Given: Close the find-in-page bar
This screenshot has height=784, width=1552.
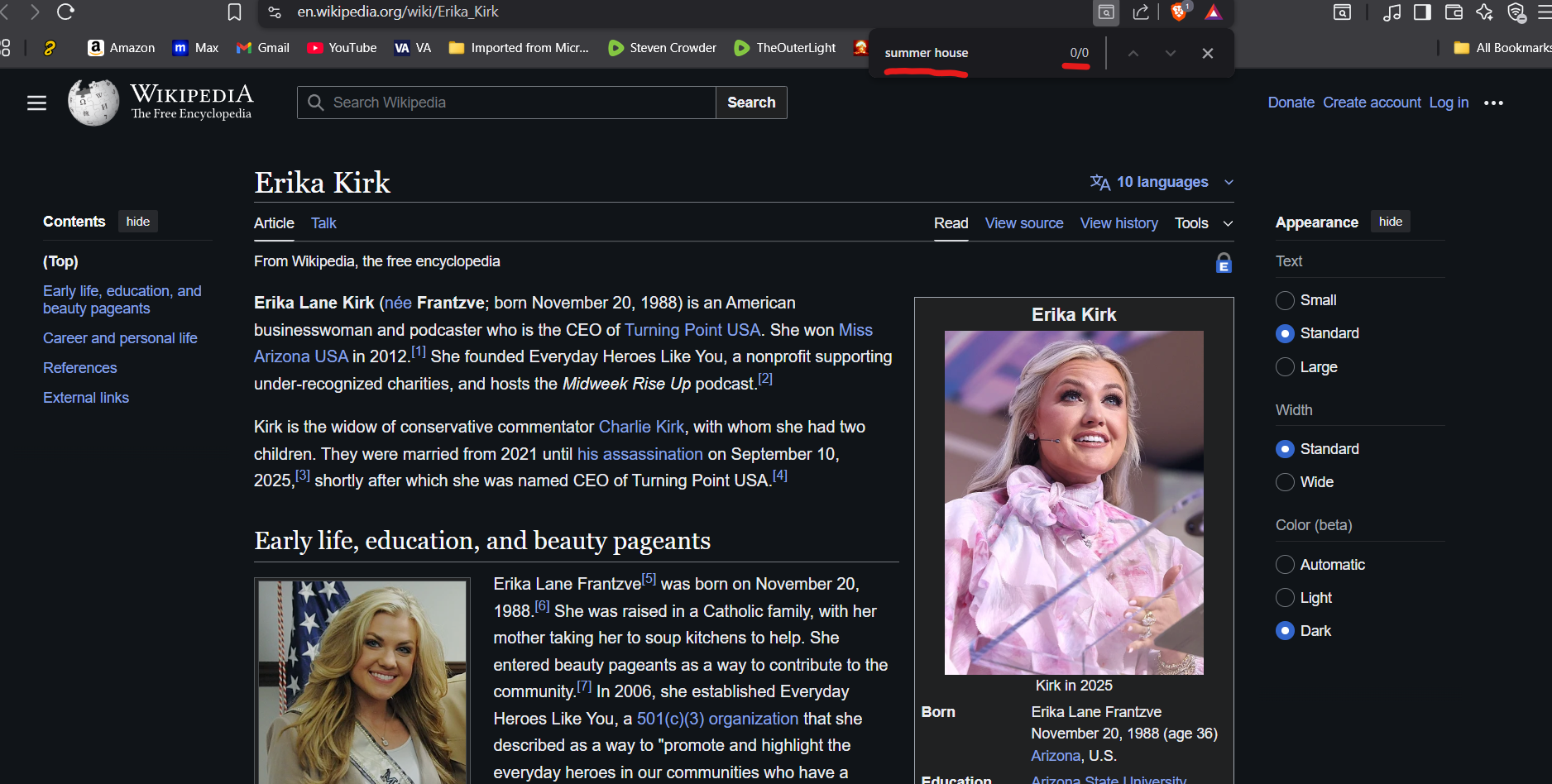Looking at the screenshot, I should (1208, 53).
